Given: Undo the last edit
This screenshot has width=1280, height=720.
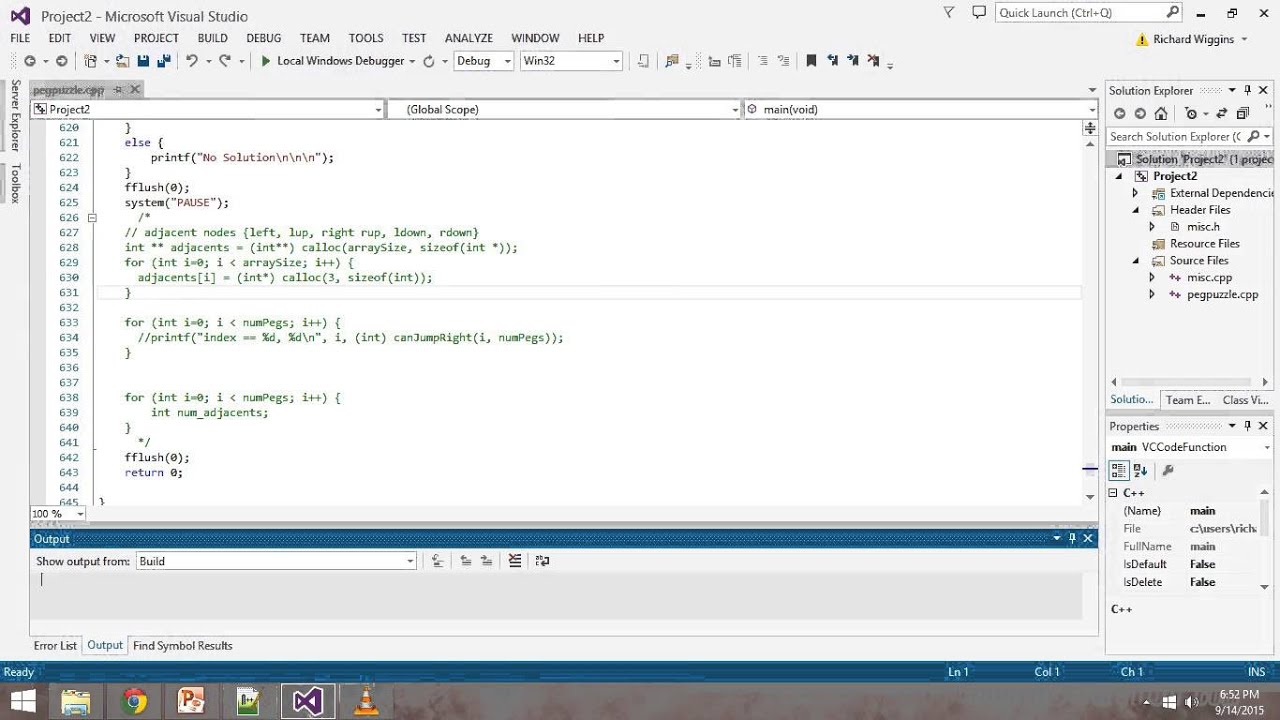Looking at the screenshot, I should pyautogui.click(x=192, y=61).
